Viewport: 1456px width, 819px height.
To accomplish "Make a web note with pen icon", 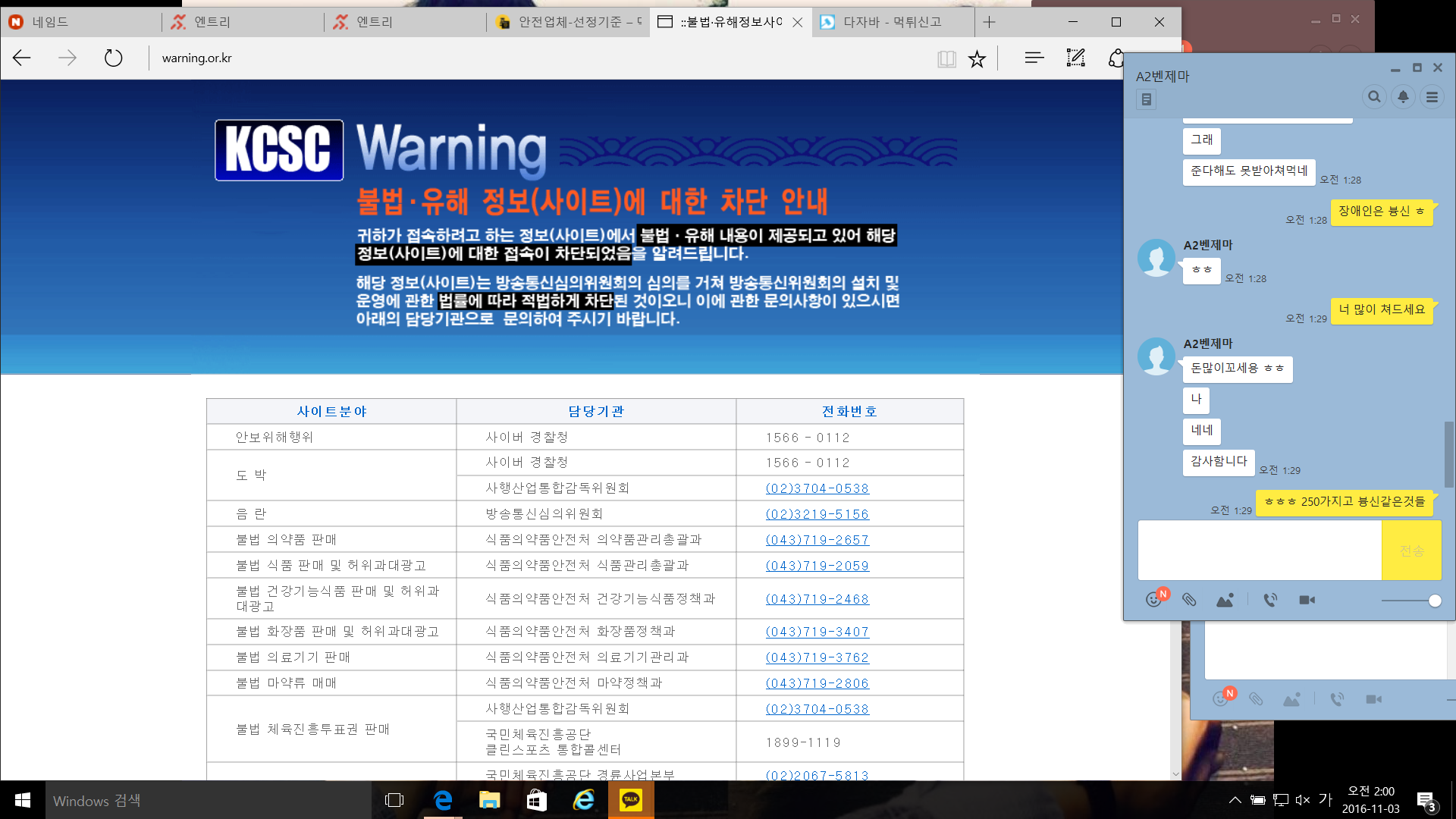I will [x=1075, y=58].
